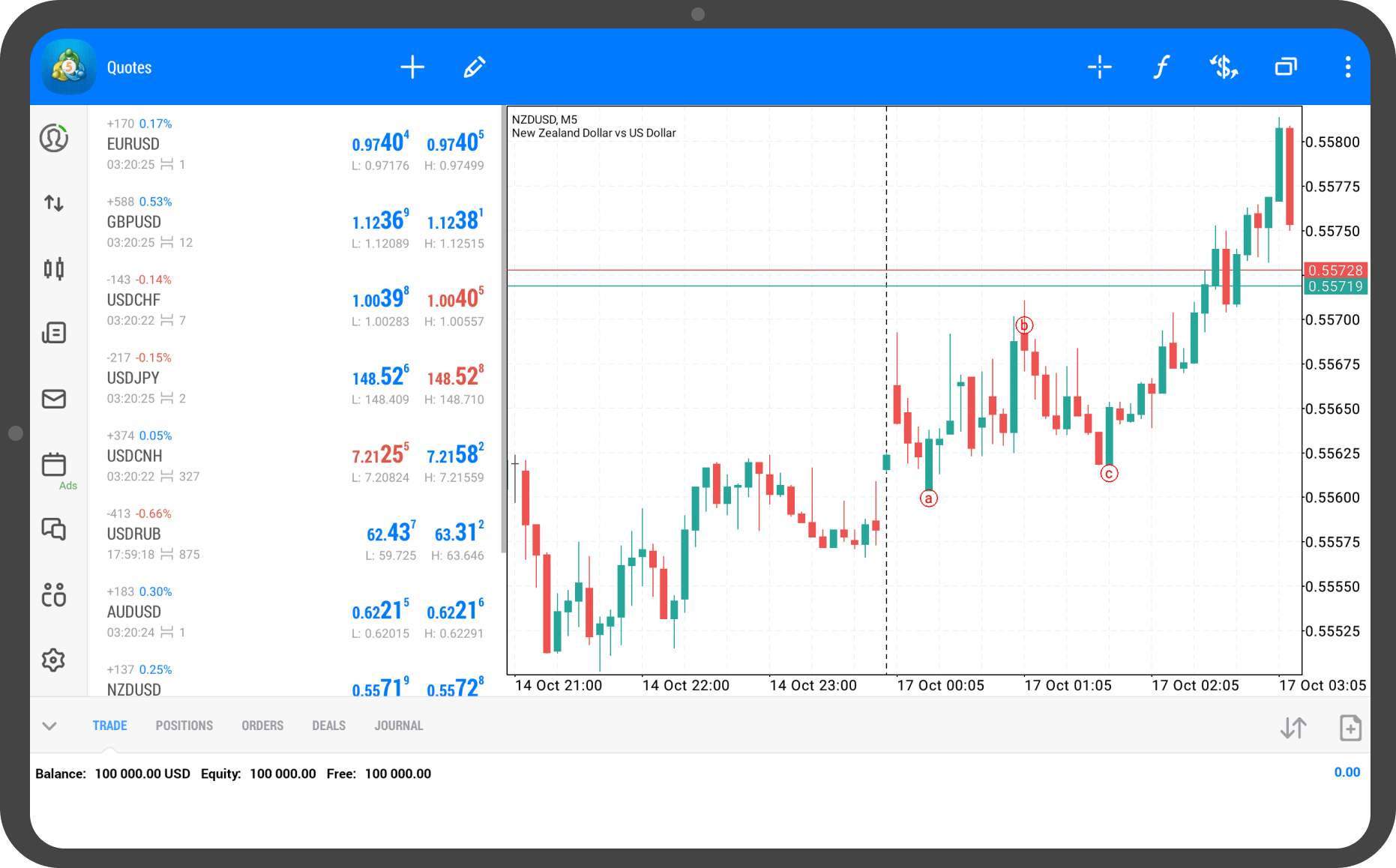This screenshot has height=868, width=1396.
Task: Open new order dollar icon
Action: tap(1224, 67)
